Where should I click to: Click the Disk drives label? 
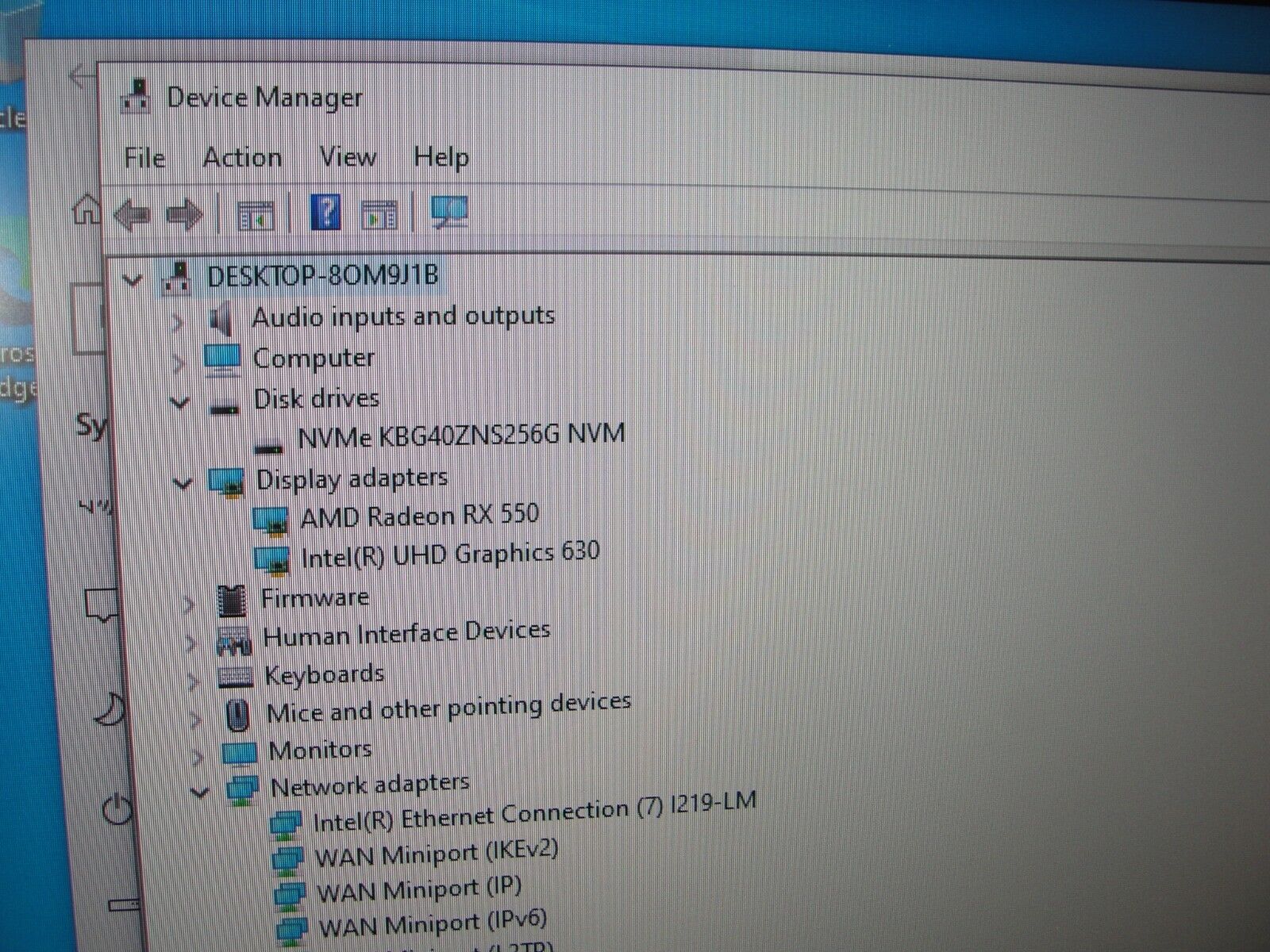[x=317, y=399]
